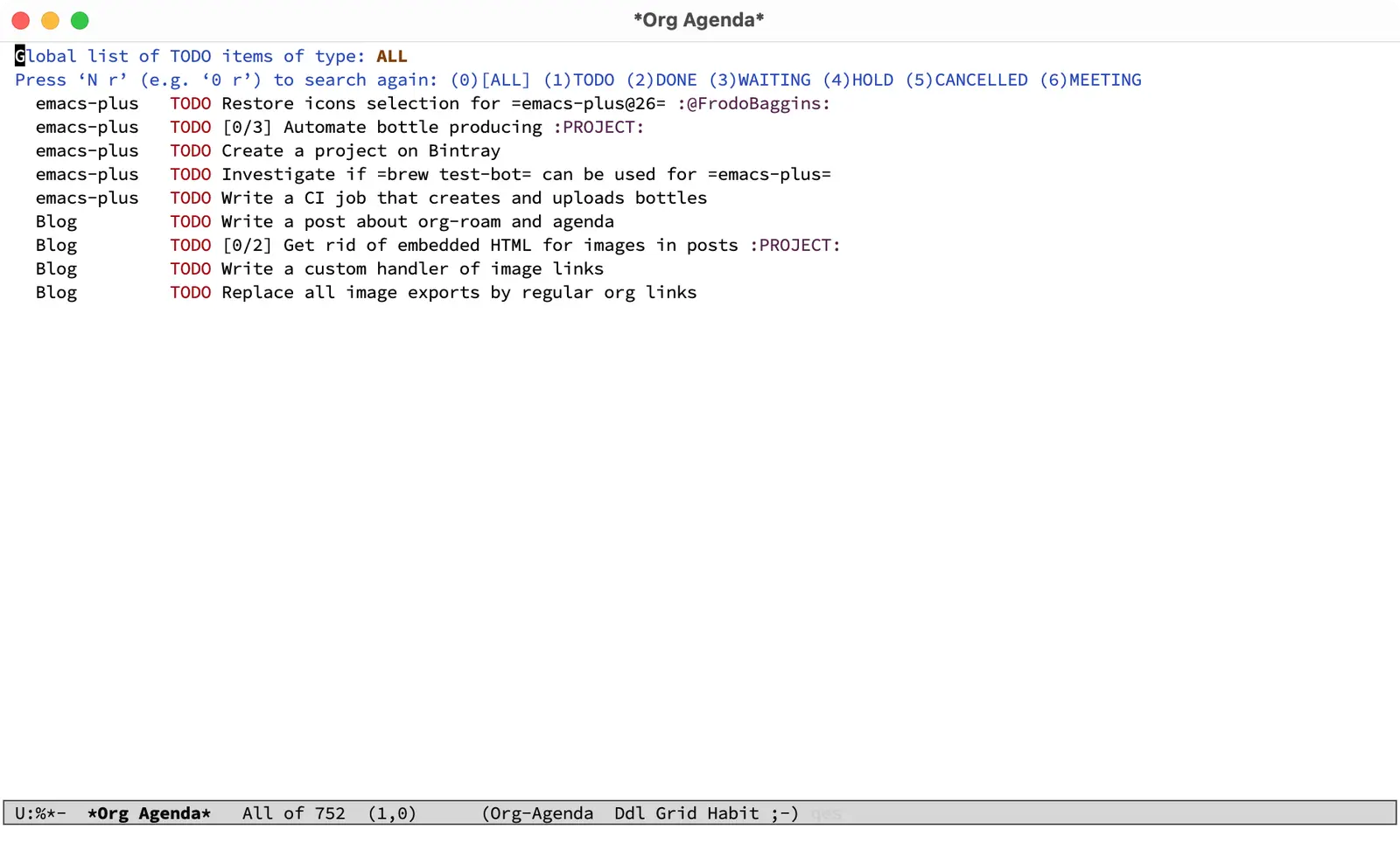Click TODO keyword of 'Replace all image exports'

point(191,293)
